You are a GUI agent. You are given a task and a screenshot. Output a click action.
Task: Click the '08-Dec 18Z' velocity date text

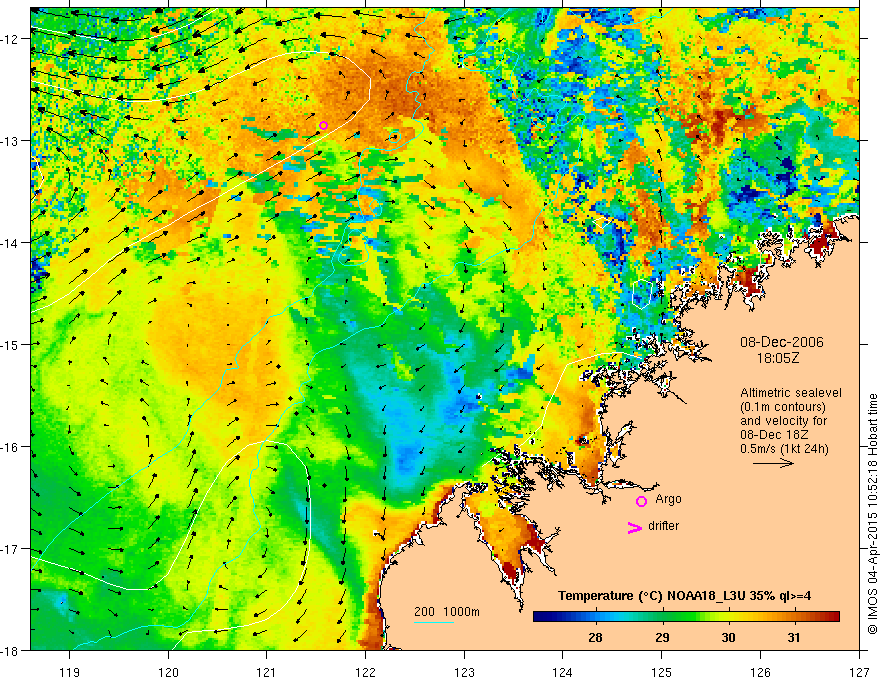click(776, 435)
